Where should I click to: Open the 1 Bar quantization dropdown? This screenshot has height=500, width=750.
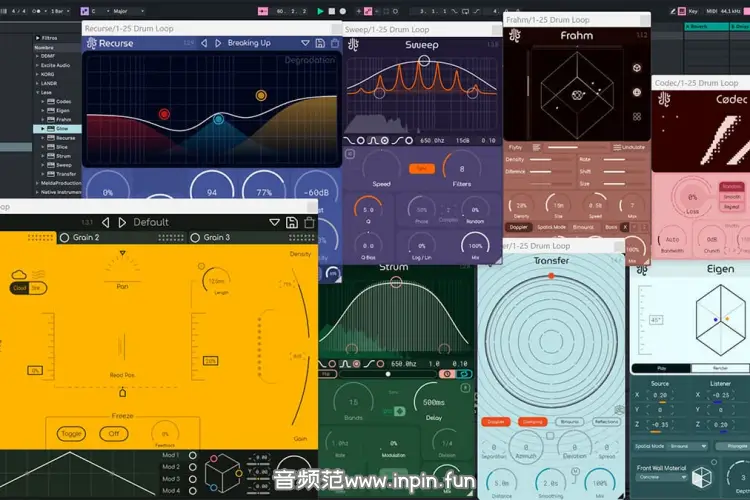tap(60, 11)
